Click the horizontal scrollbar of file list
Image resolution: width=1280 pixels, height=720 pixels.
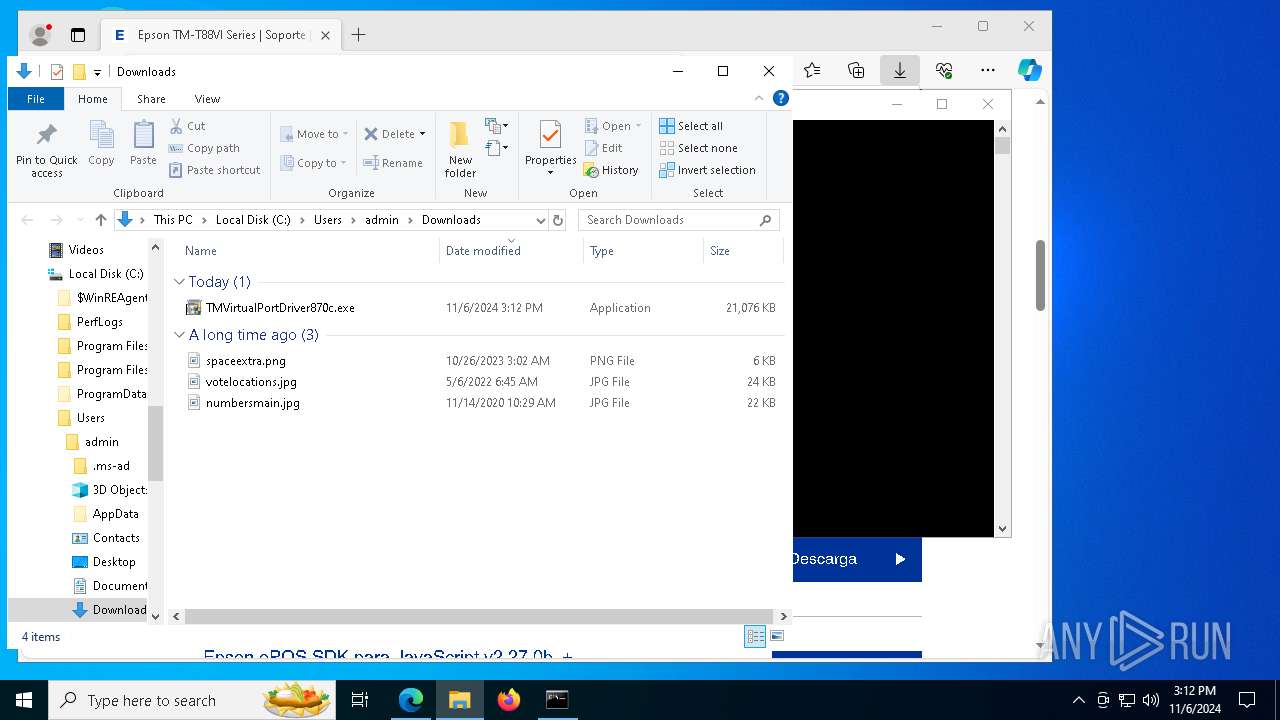pyautogui.click(x=478, y=617)
